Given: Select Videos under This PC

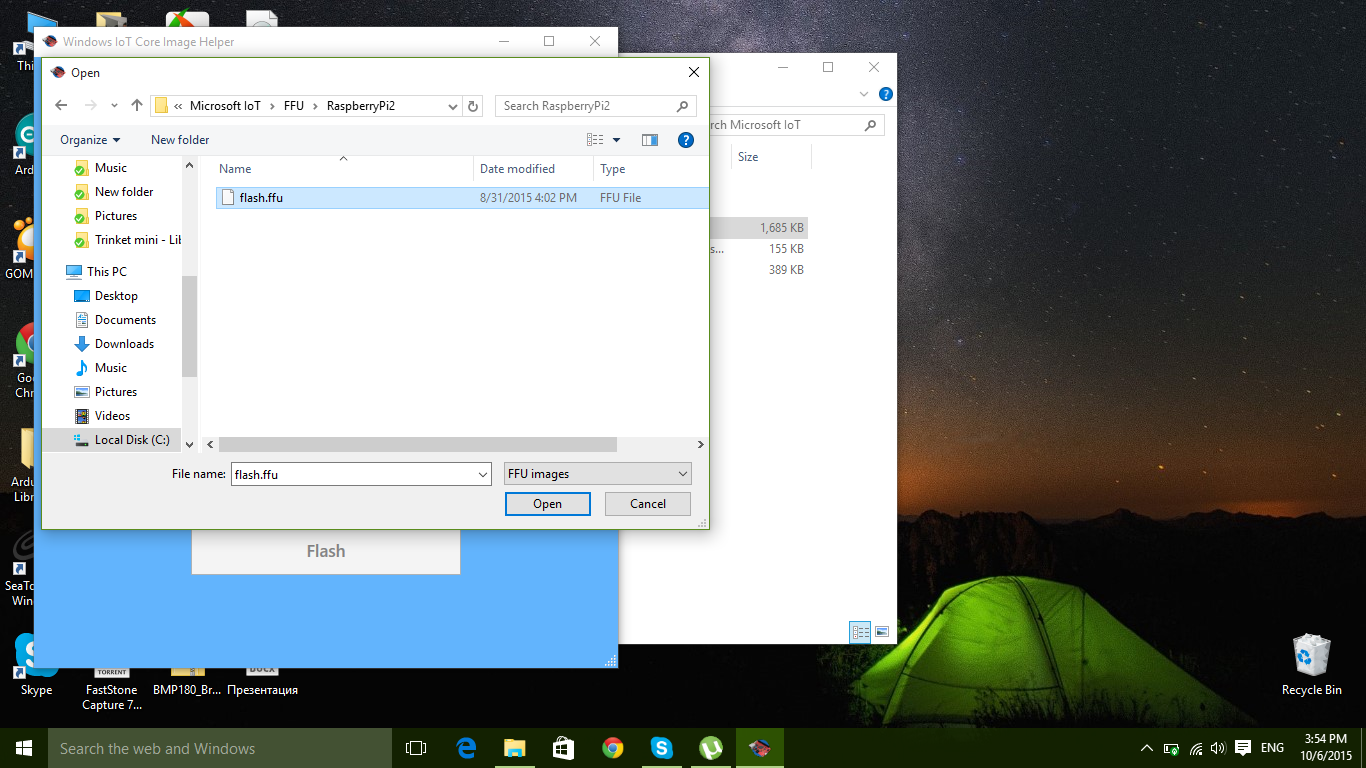Looking at the screenshot, I should [x=112, y=416].
